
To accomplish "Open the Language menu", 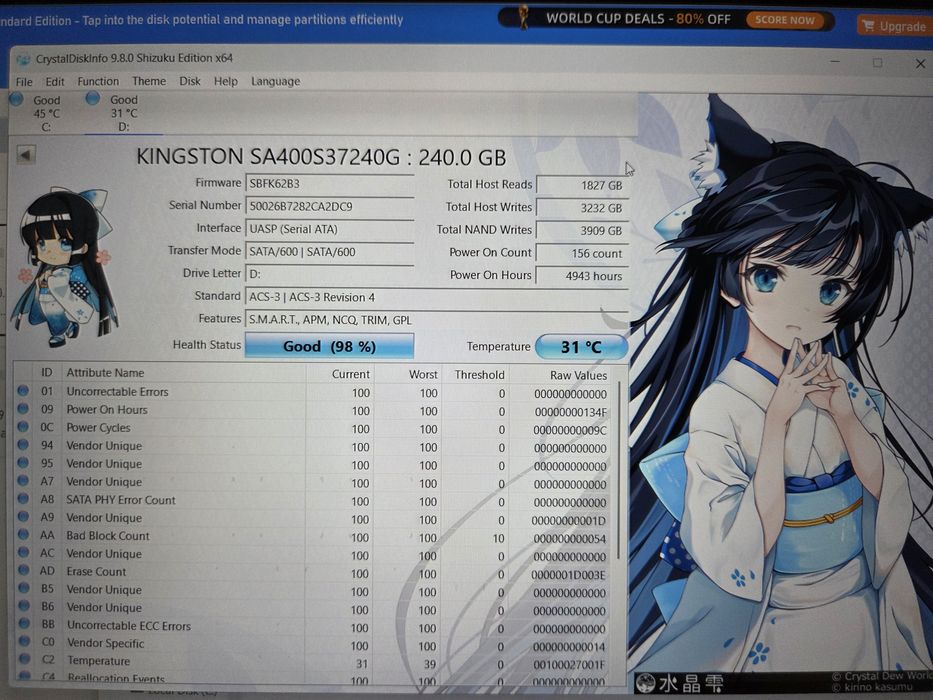I will click(275, 82).
